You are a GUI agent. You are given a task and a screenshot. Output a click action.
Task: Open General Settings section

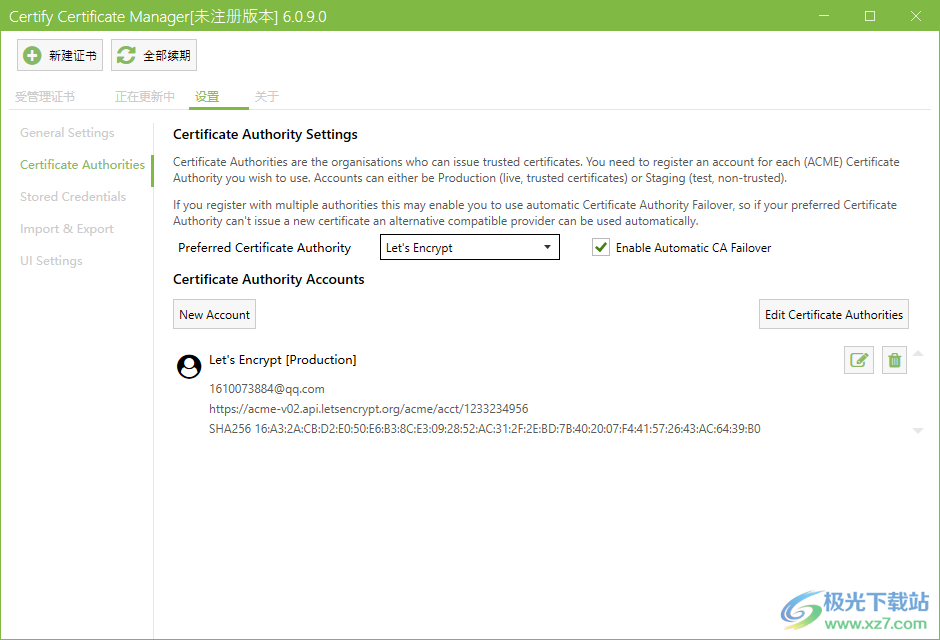67,132
